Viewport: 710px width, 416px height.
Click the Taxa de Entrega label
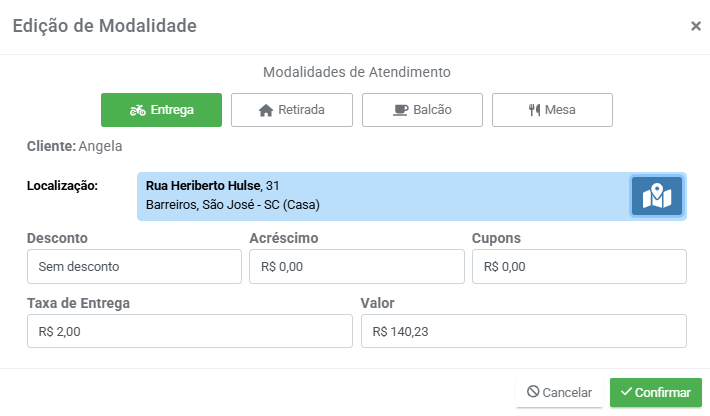[x=79, y=303]
